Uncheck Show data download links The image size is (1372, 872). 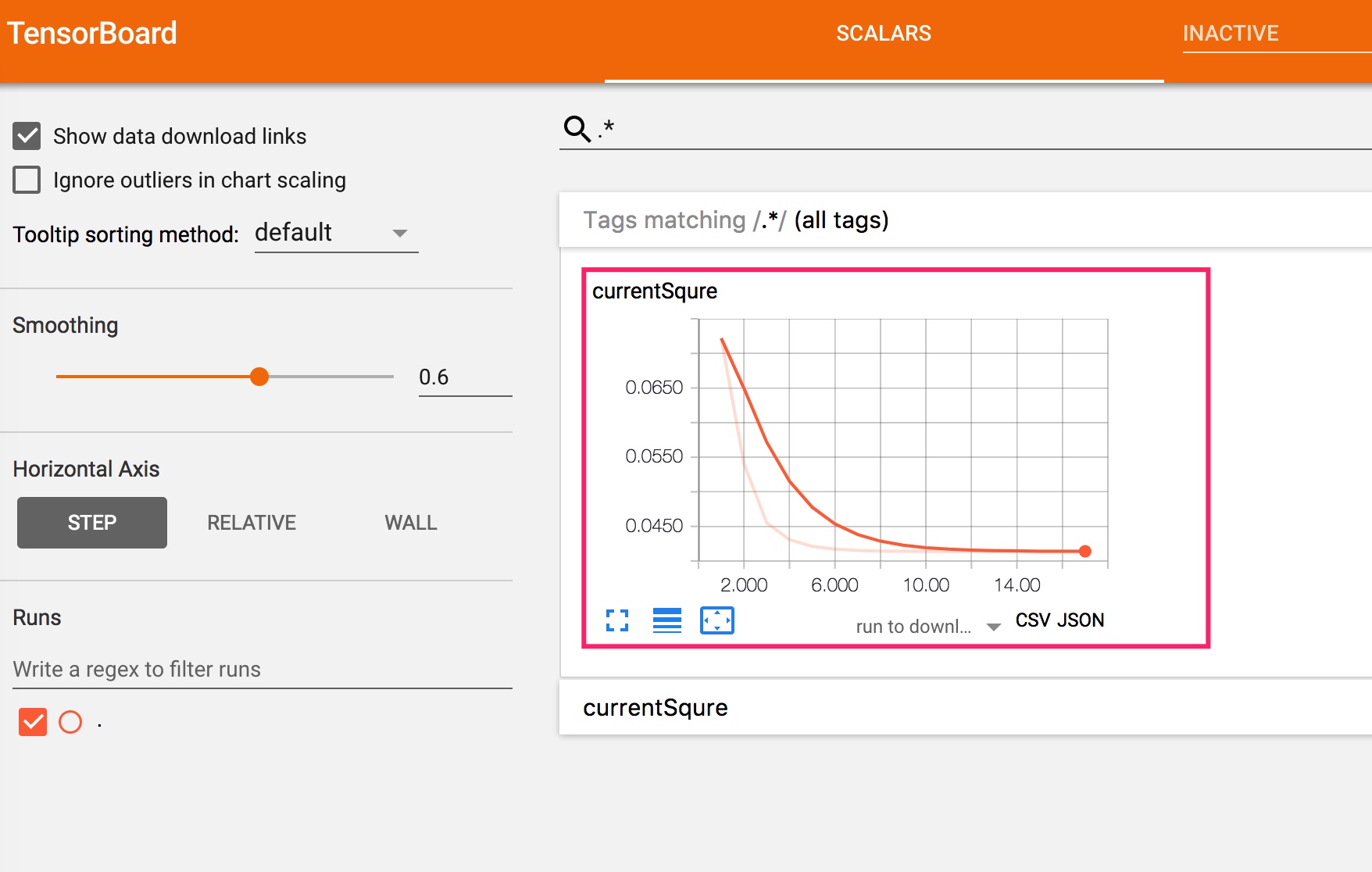pos(27,136)
